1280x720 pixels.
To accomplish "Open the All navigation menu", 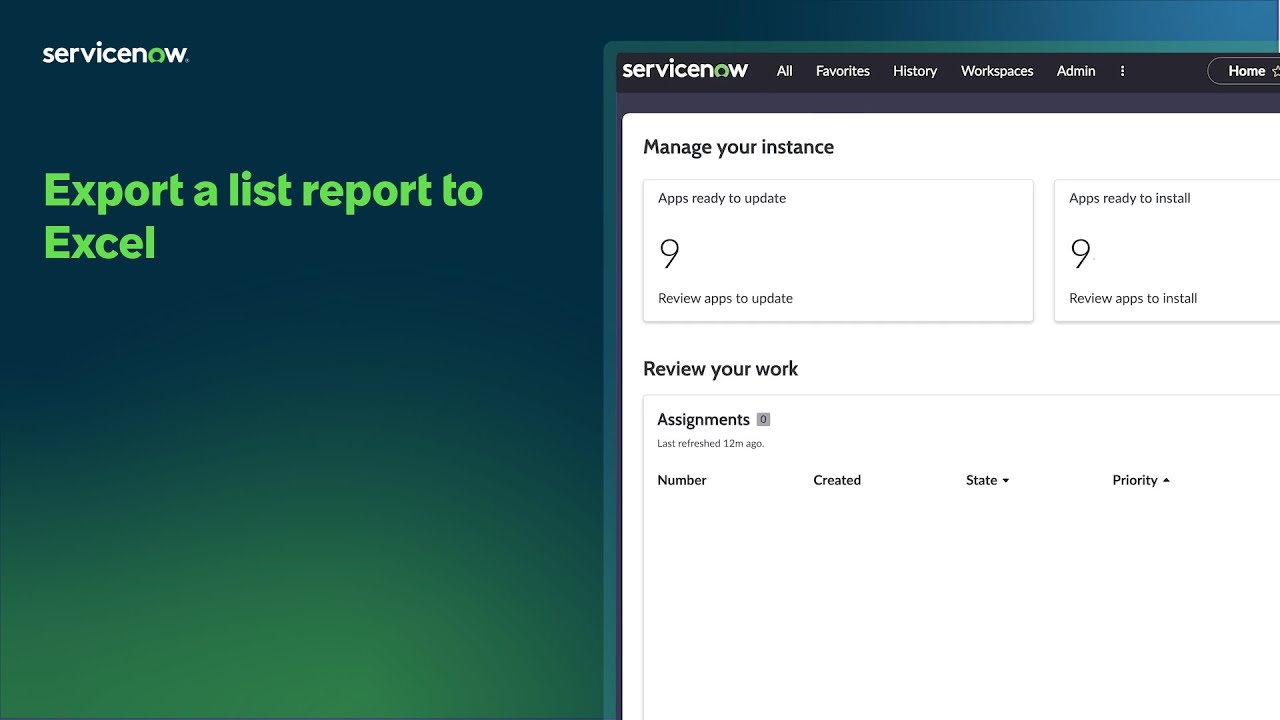I will 784,71.
